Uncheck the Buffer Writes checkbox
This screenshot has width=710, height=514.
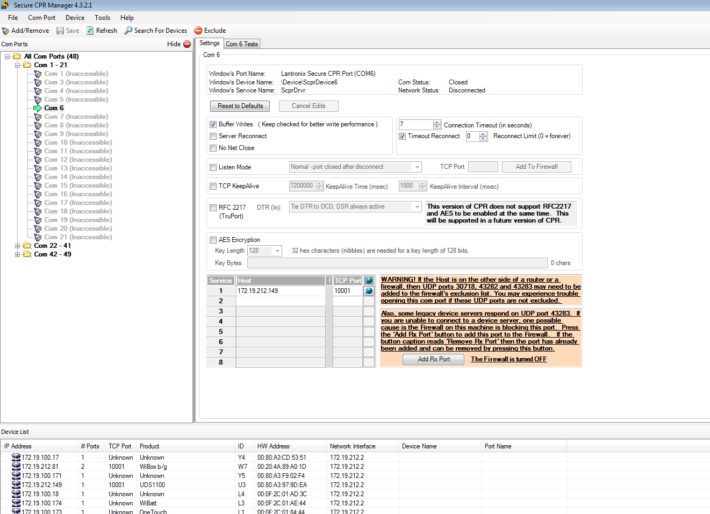(x=213, y=124)
